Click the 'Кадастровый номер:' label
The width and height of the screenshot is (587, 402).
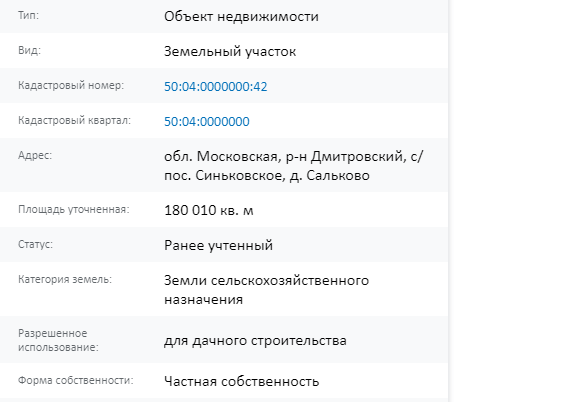71,86
